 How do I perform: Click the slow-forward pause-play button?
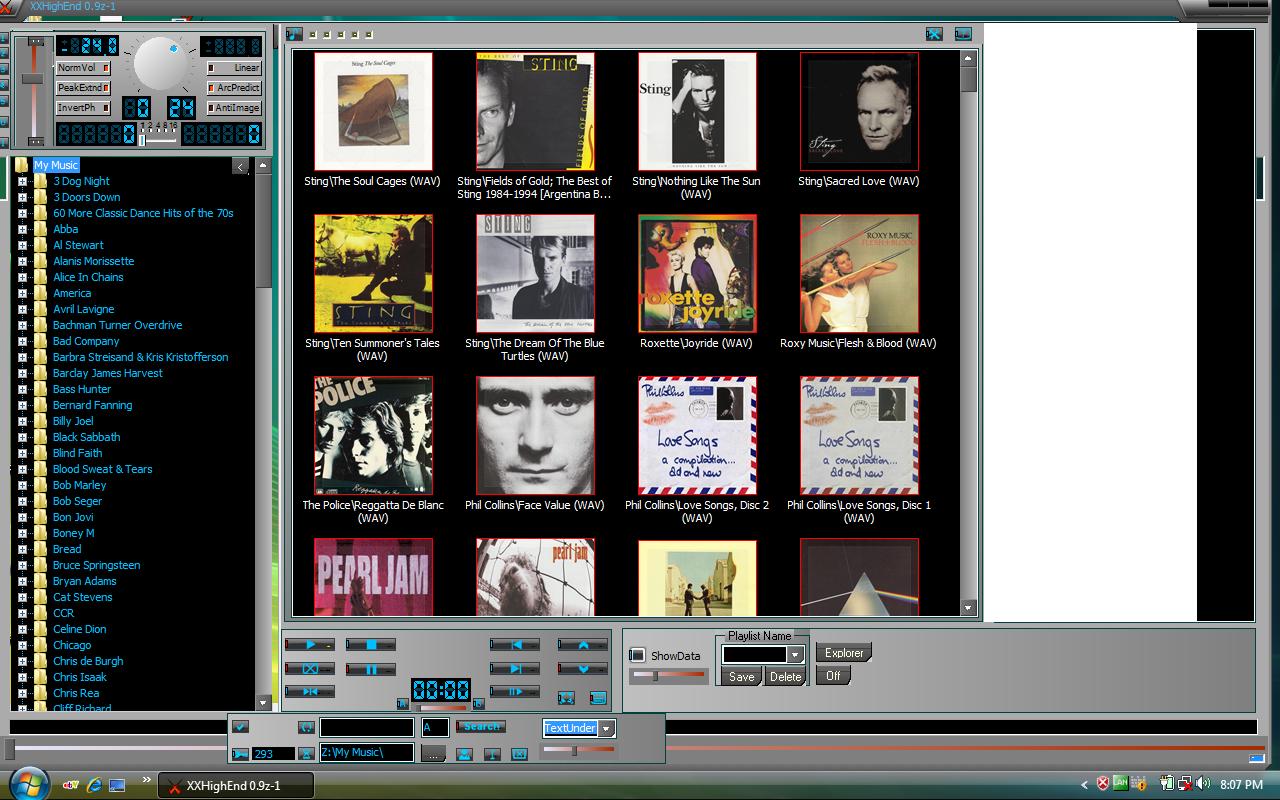pyautogui.click(x=515, y=692)
